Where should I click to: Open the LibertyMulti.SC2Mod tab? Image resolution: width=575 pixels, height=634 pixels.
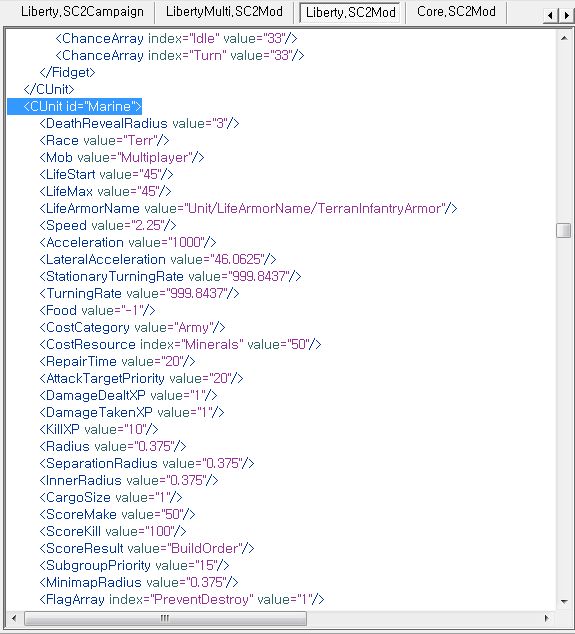point(224,12)
